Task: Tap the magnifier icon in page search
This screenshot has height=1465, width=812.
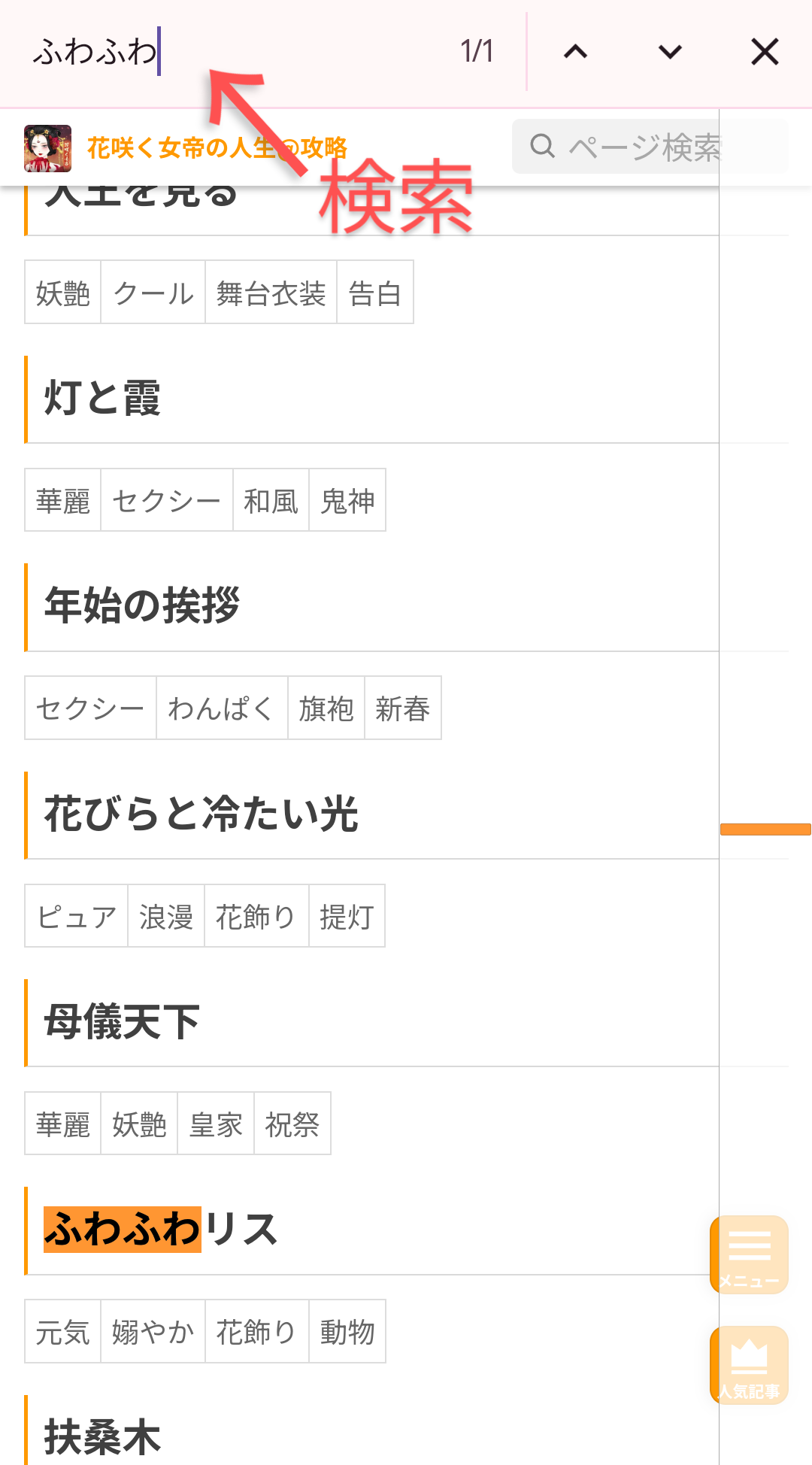Action: click(542, 146)
